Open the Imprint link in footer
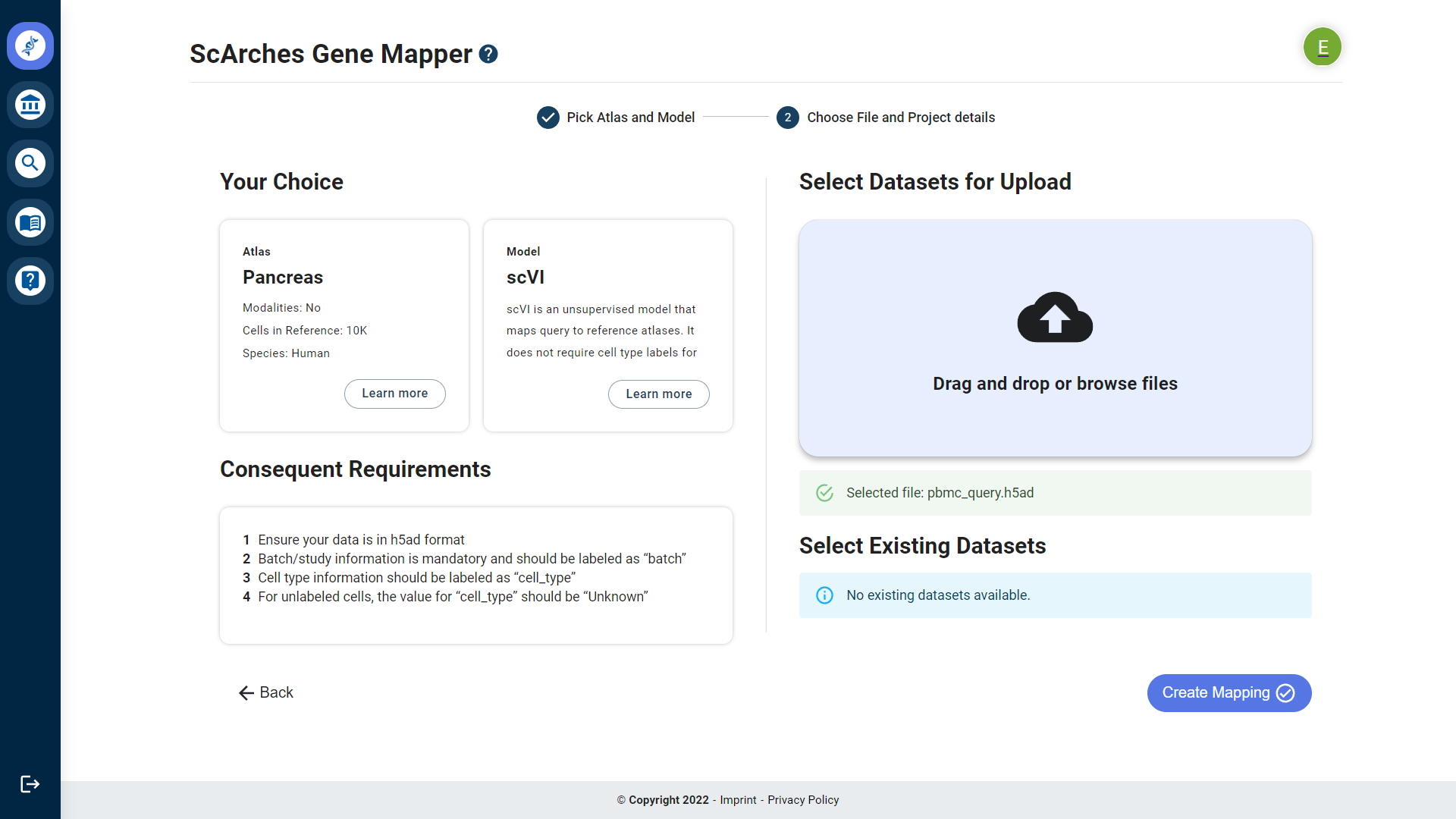The image size is (1456, 819). click(x=738, y=800)
